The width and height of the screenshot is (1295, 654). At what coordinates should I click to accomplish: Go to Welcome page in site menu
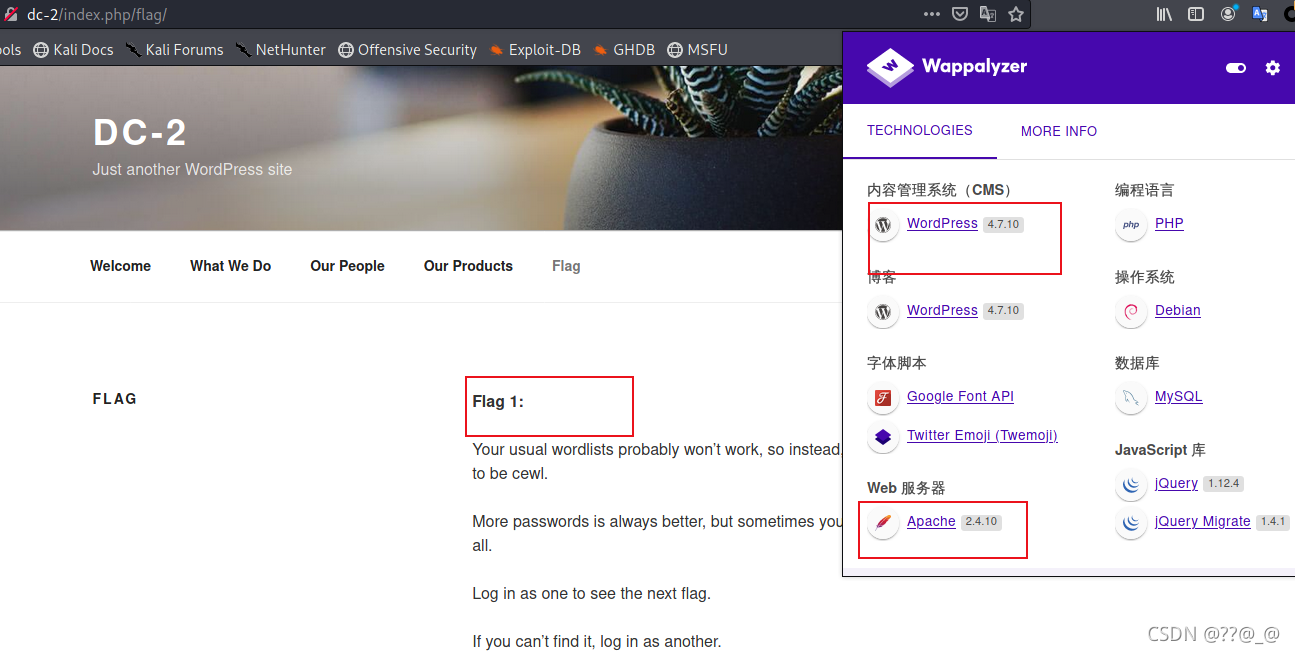point(120,266)
